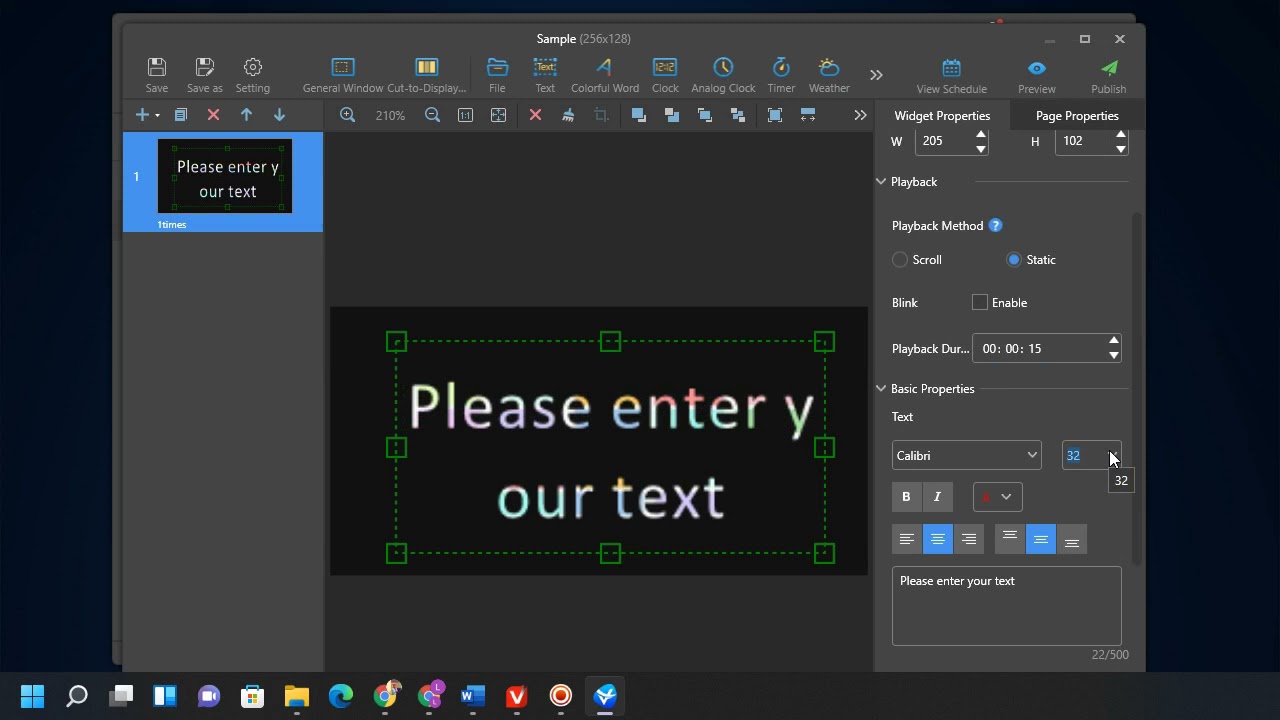Insert a Weather widget

829,75
